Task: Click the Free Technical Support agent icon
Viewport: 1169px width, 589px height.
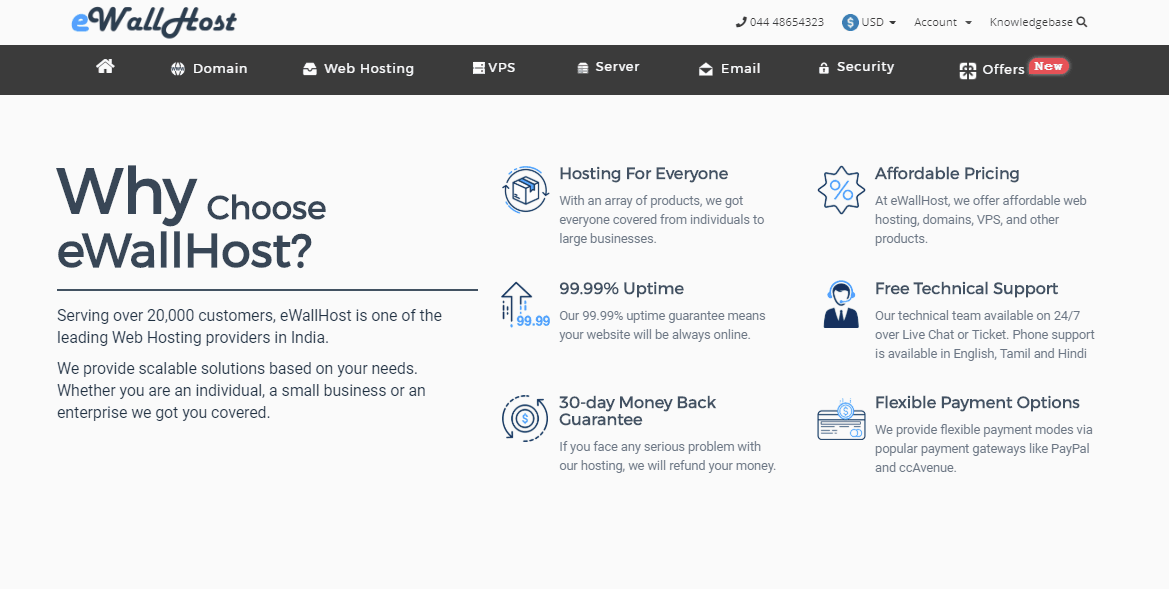Action: (841, 304)
